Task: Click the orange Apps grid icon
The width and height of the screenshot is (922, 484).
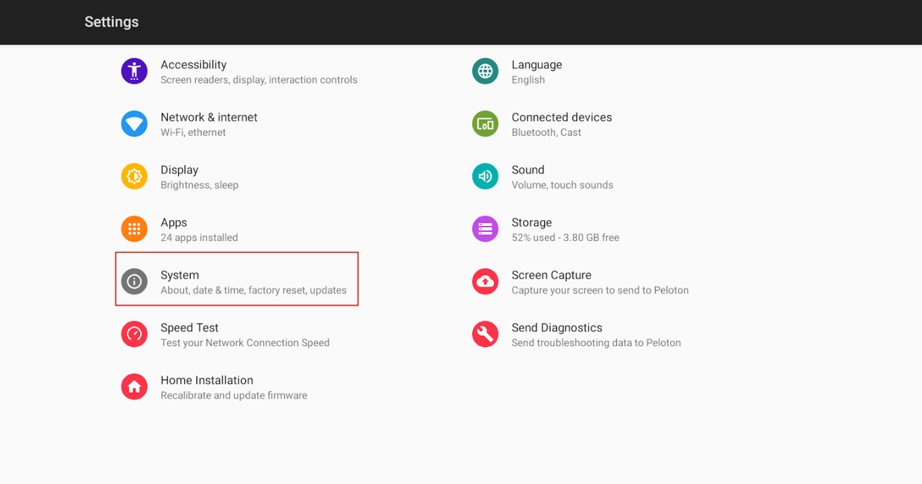Action: click(134, 229)
